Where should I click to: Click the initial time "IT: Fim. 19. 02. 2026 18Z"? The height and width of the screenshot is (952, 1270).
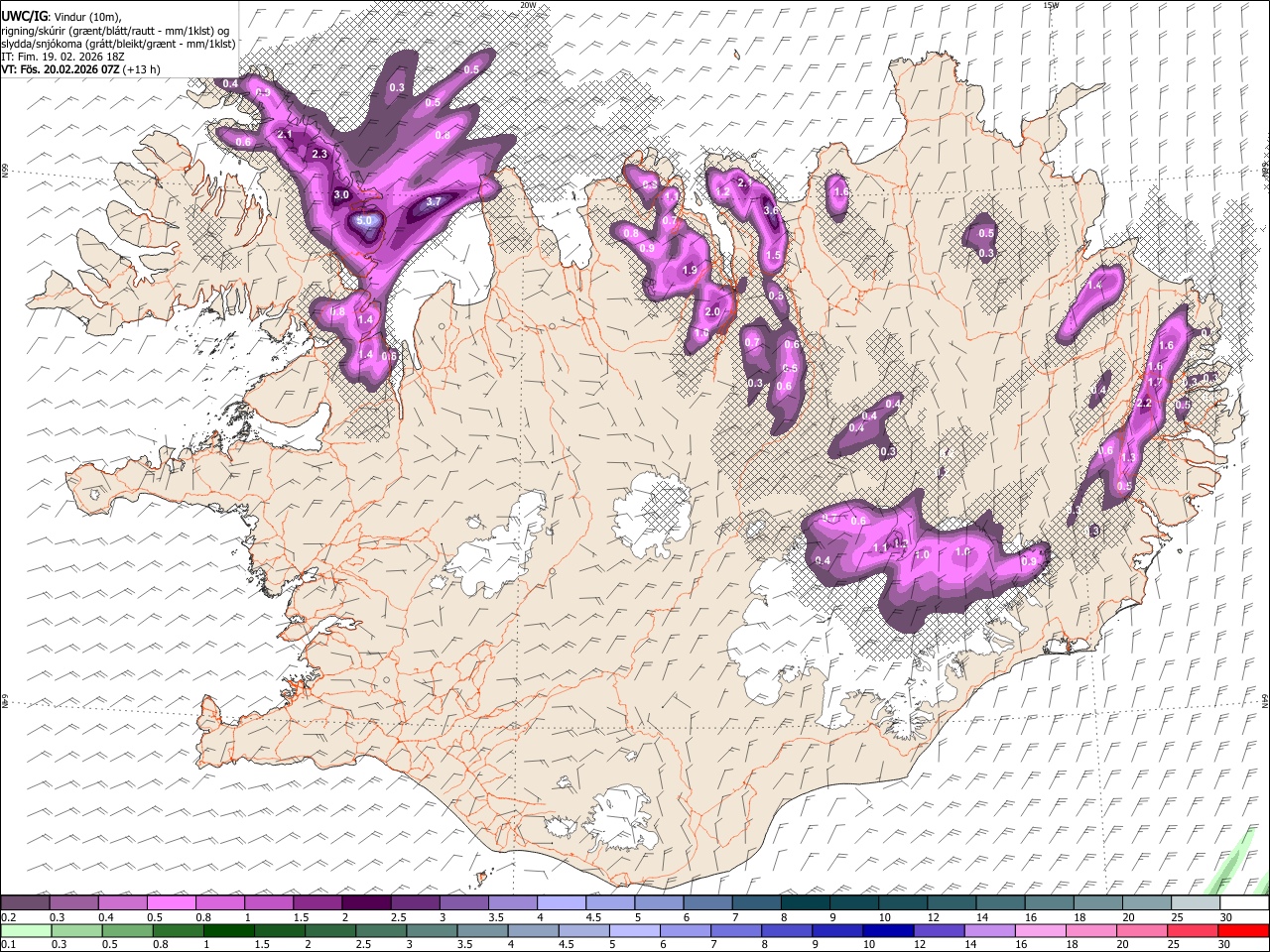click(63, 57)
